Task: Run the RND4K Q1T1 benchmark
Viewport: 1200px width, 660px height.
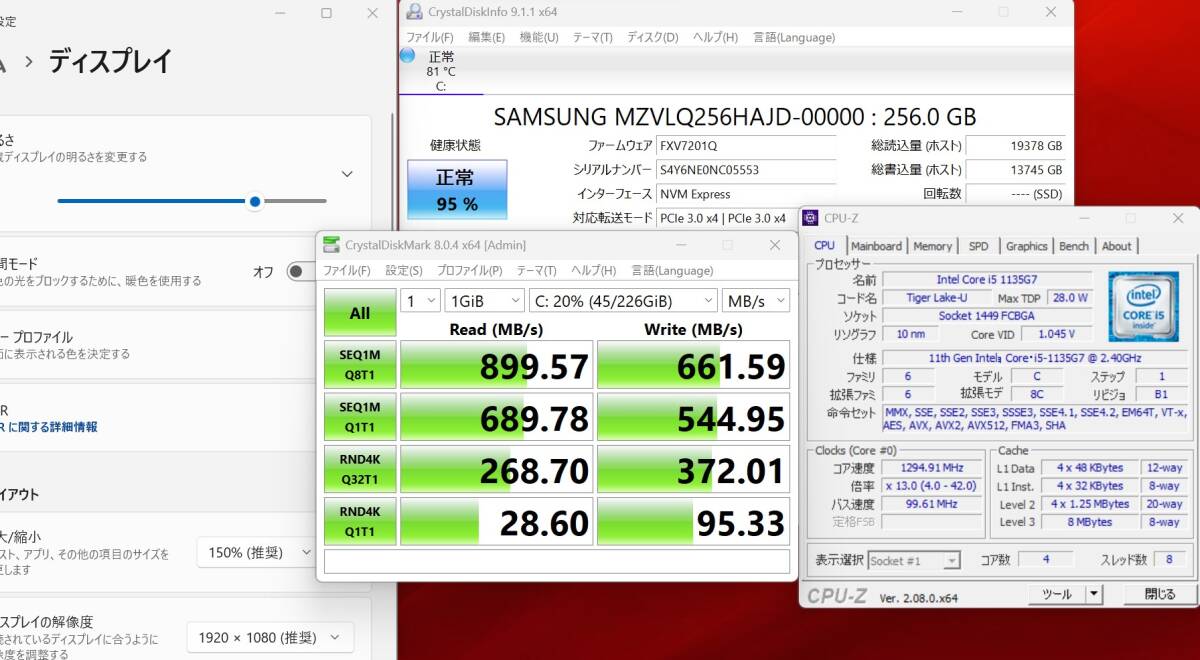Action: pos(360,521)
